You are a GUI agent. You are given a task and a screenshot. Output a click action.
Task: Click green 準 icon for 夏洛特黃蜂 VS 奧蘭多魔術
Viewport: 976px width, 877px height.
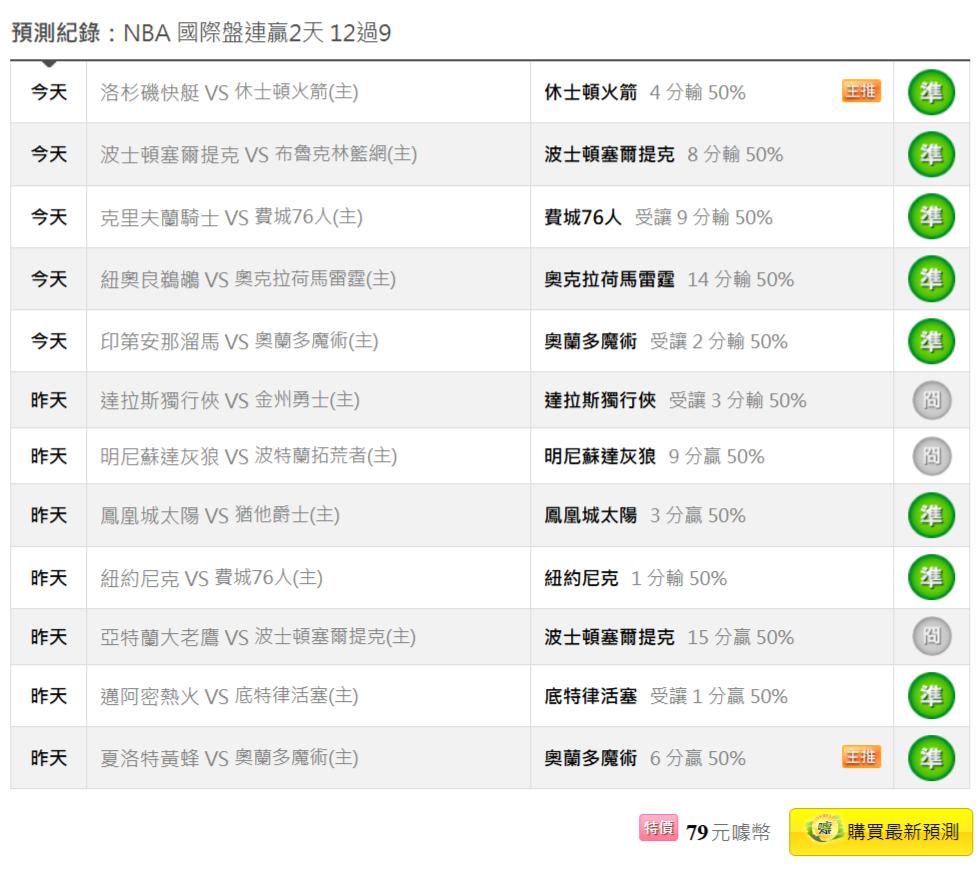click(x=931, y=758)
